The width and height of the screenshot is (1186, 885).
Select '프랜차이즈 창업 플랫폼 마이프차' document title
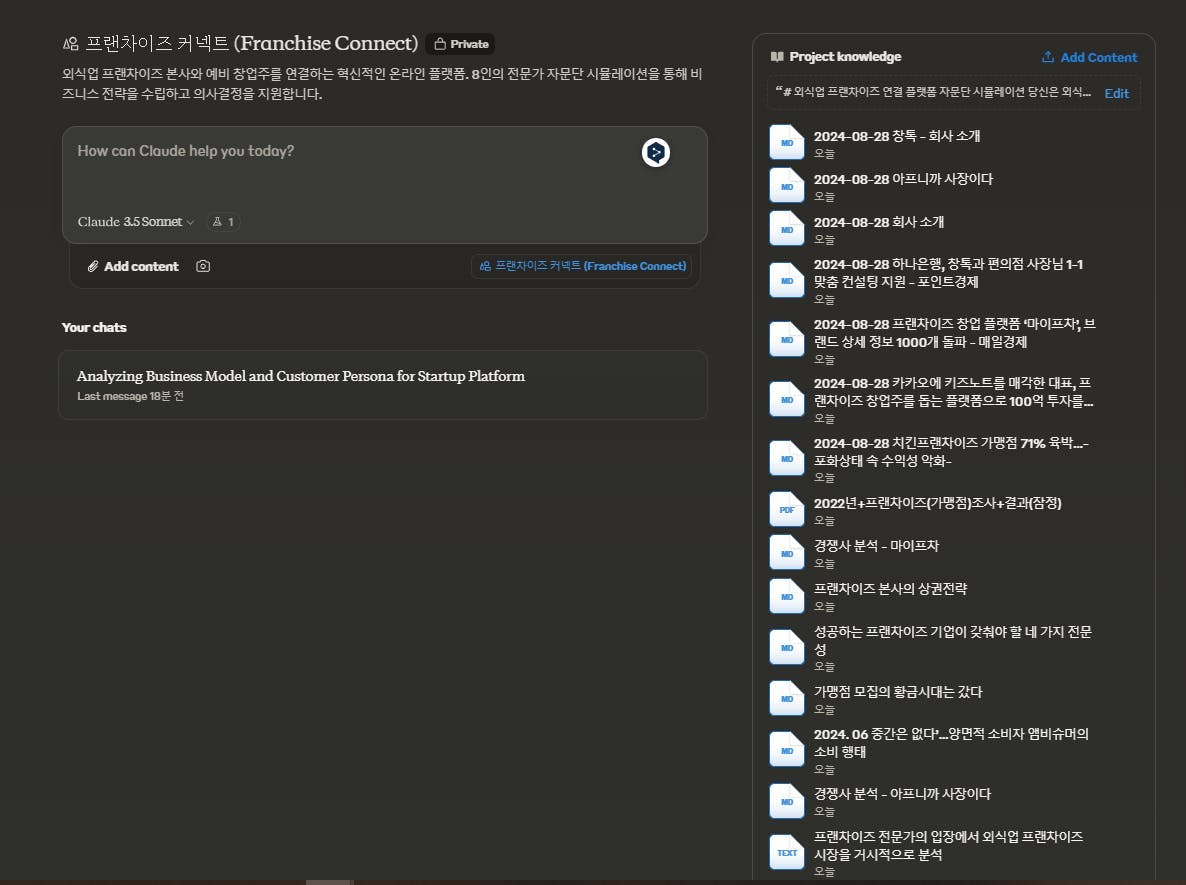955,333
